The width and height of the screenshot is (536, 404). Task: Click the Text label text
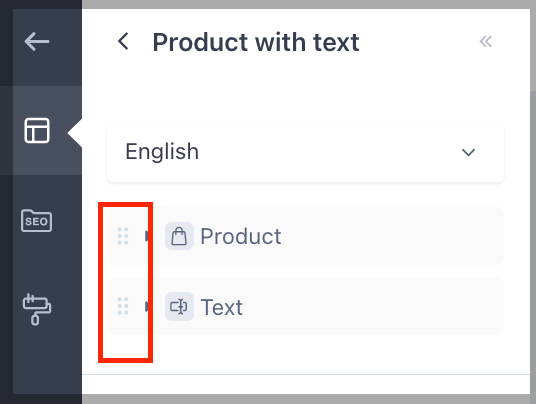tap(222, 307)
